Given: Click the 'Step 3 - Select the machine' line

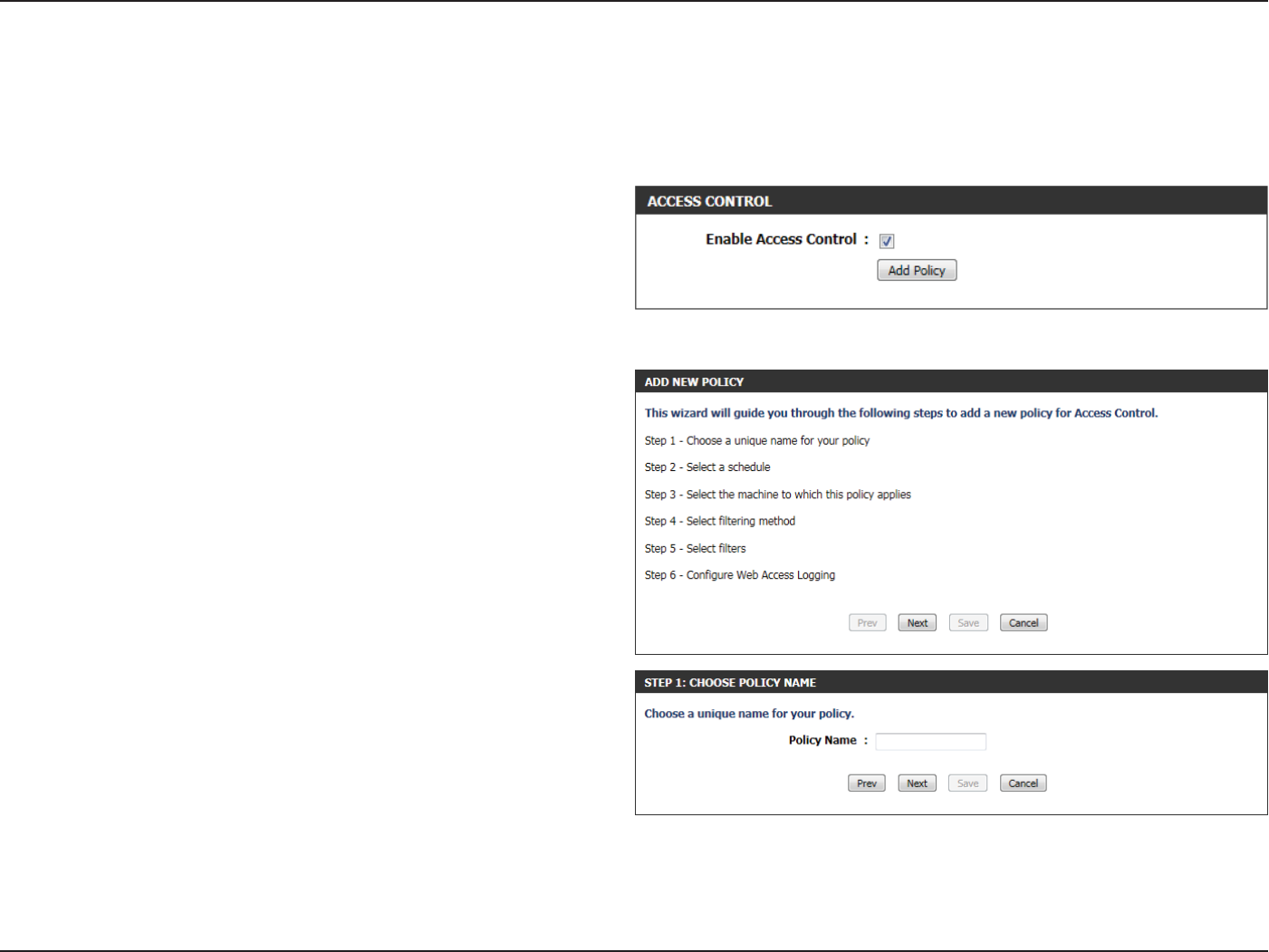Looking at the screenshot, I should [778, 495].
